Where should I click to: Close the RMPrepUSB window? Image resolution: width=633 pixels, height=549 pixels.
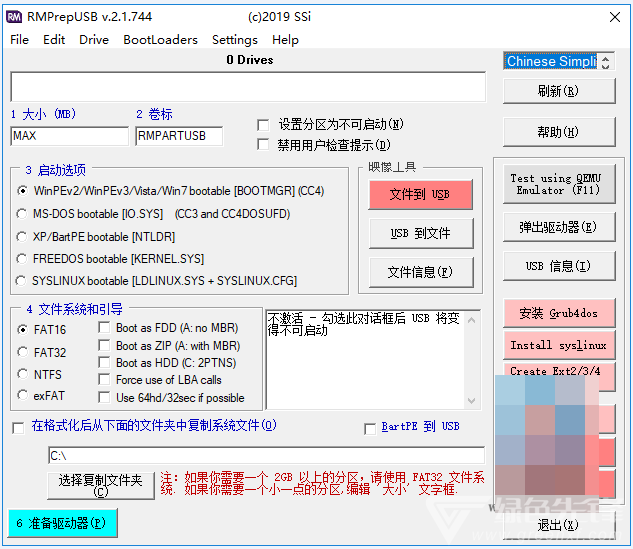coord(615,17)
